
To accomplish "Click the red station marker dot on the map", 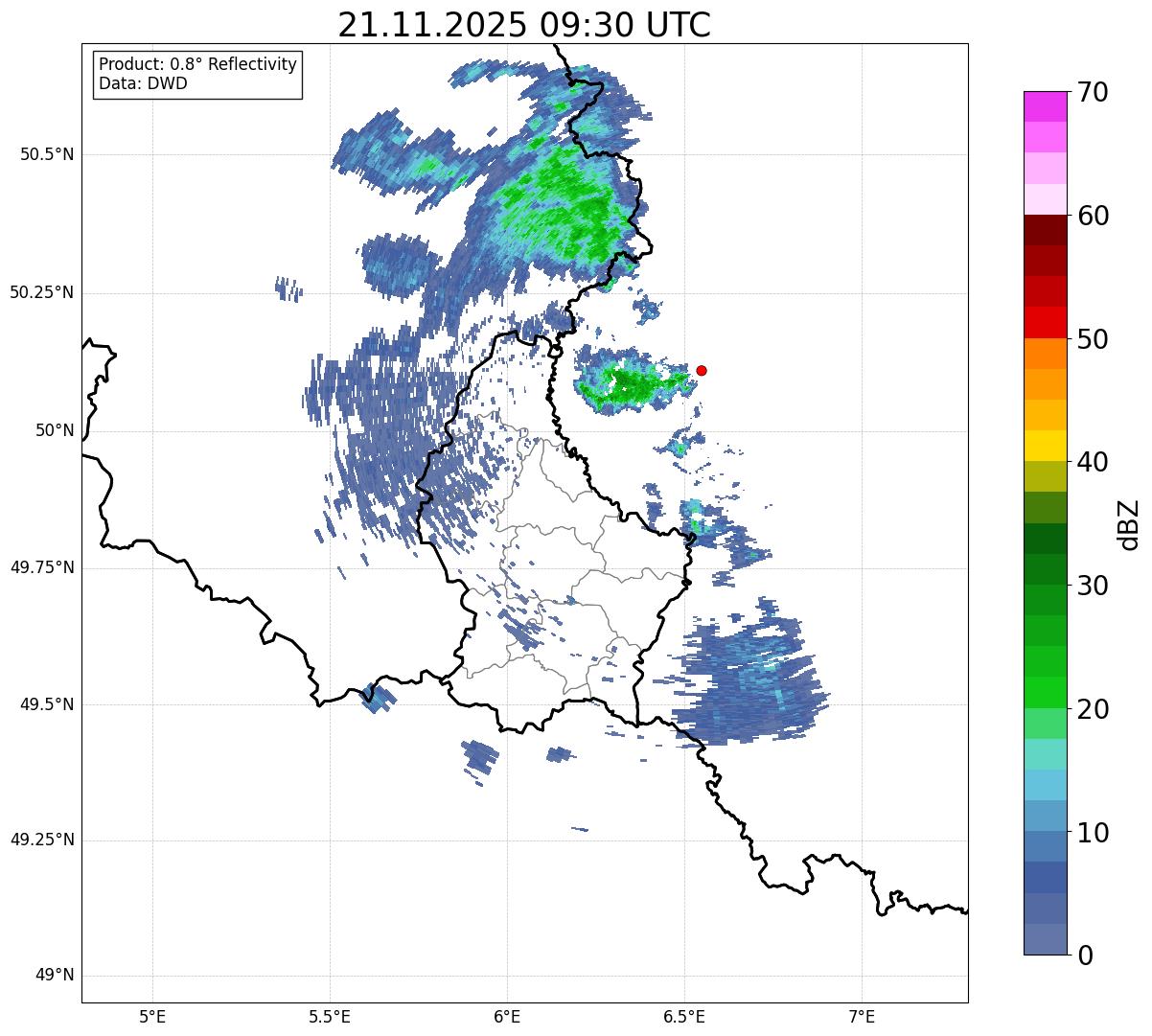I will [x=702, y=370].
